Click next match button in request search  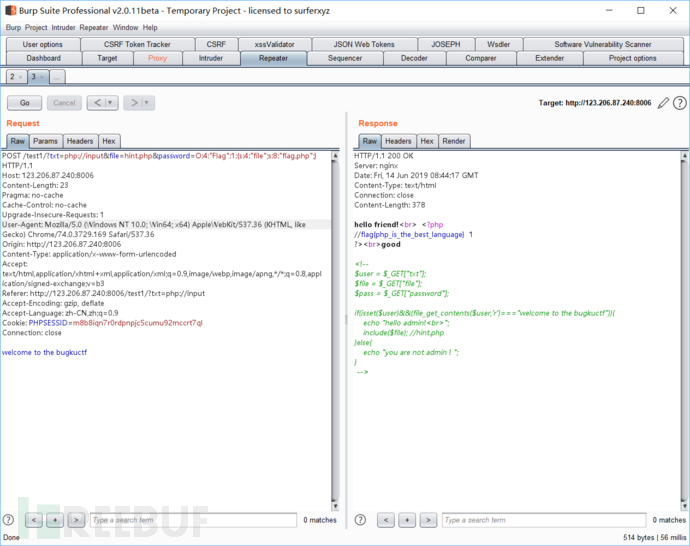[x=76, y=520]
